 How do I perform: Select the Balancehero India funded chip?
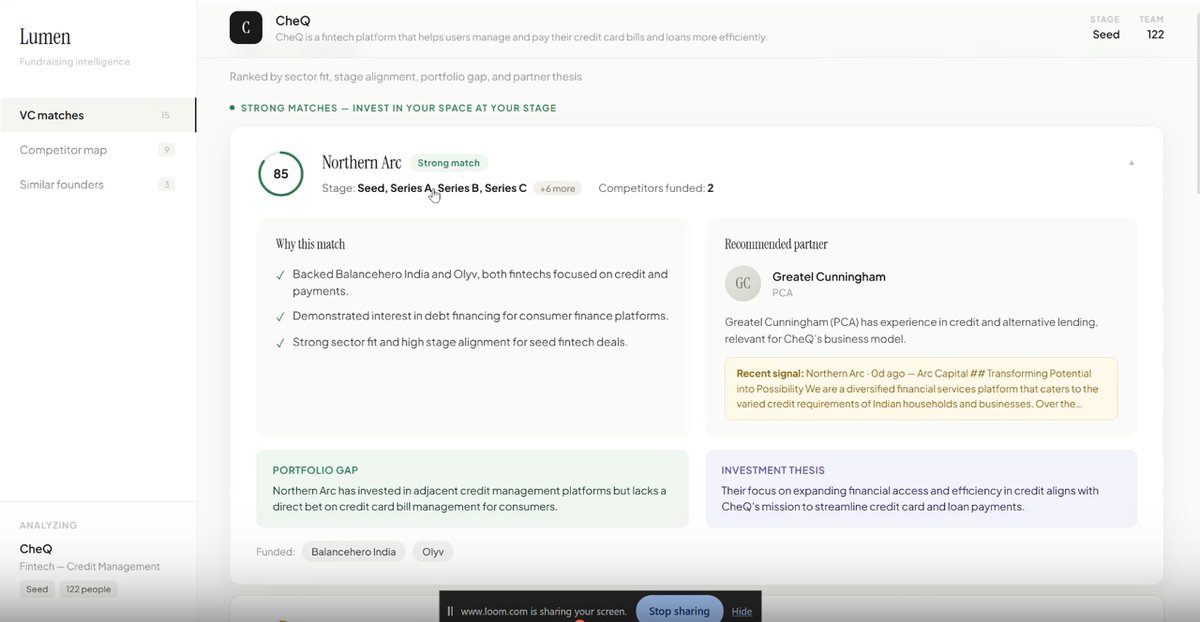coord(353,551)
